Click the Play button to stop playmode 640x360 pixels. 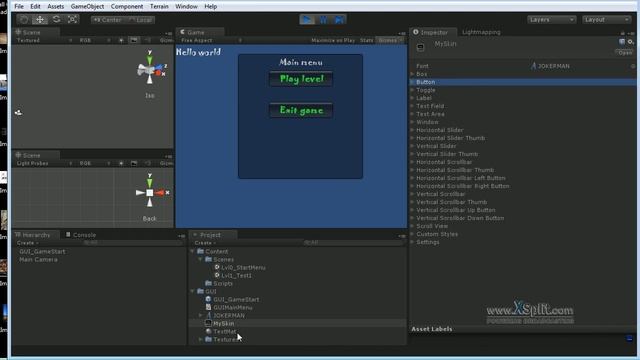pos(307,20)
